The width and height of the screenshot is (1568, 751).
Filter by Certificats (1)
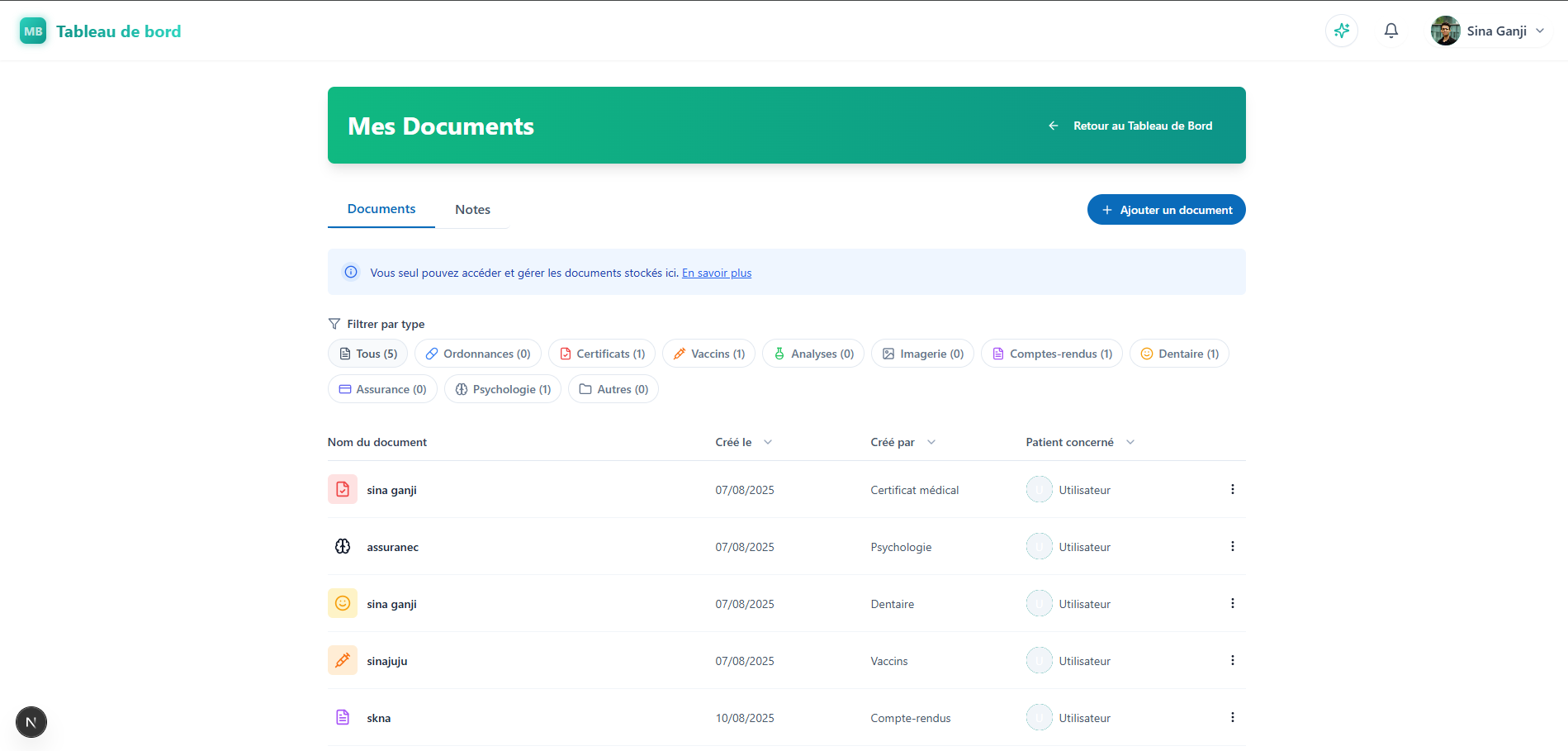(602, 354)
